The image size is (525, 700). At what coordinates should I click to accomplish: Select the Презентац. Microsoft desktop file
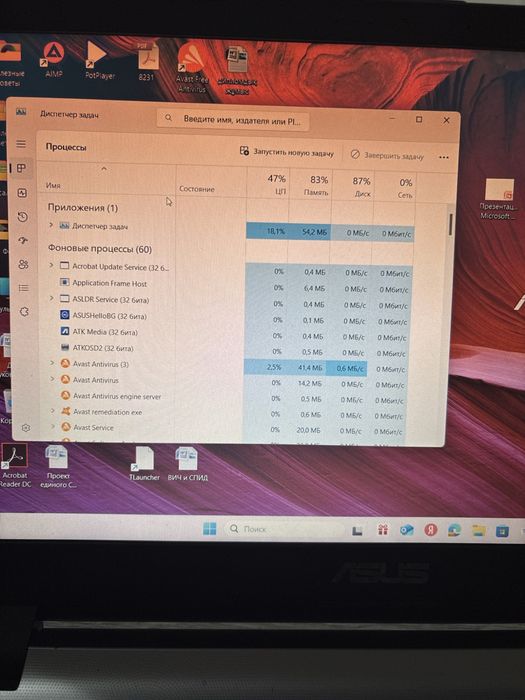click(x=497, y=200)
